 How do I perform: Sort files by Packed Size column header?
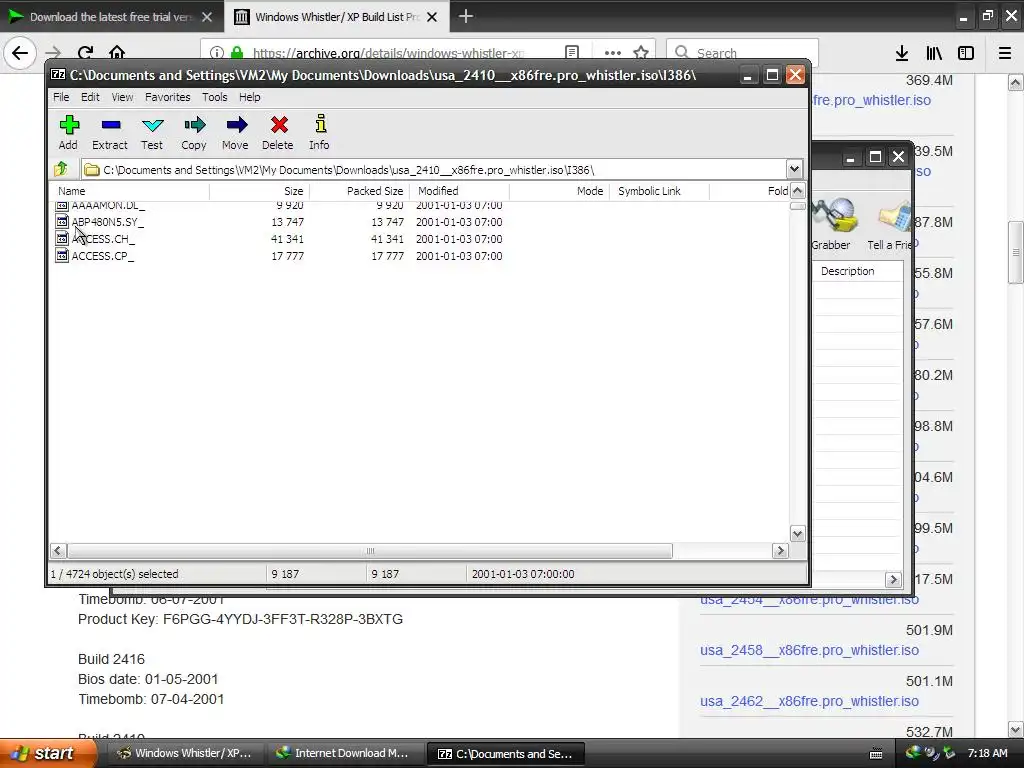(359, 191)
